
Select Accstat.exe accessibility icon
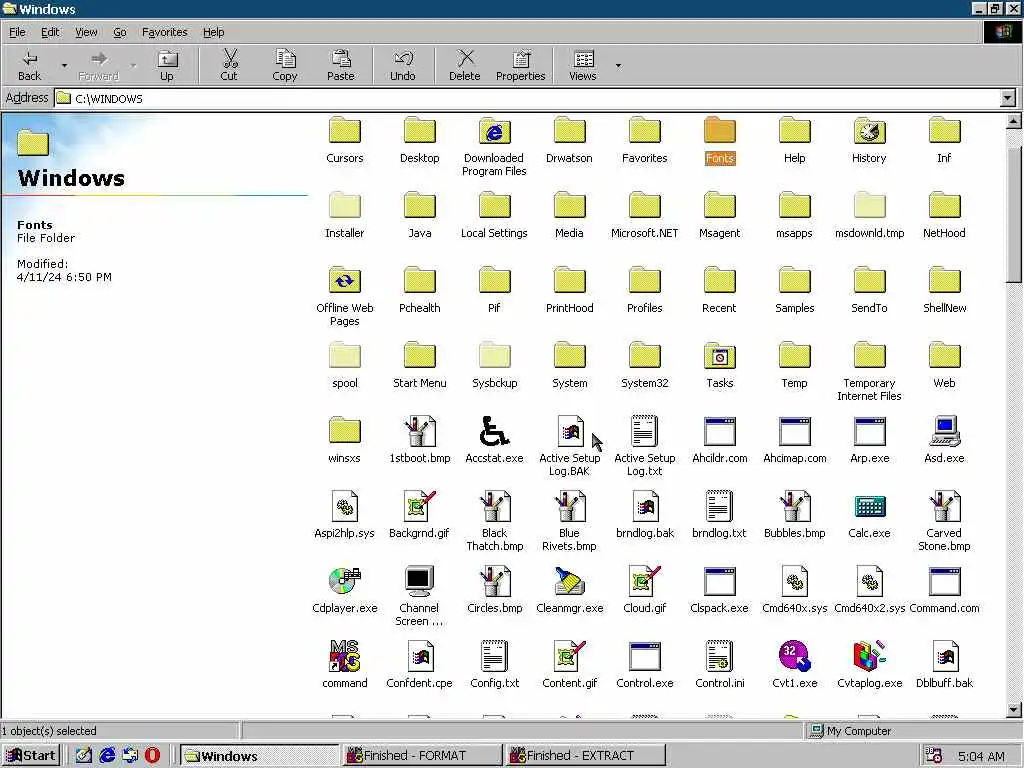tap(494, 431)
